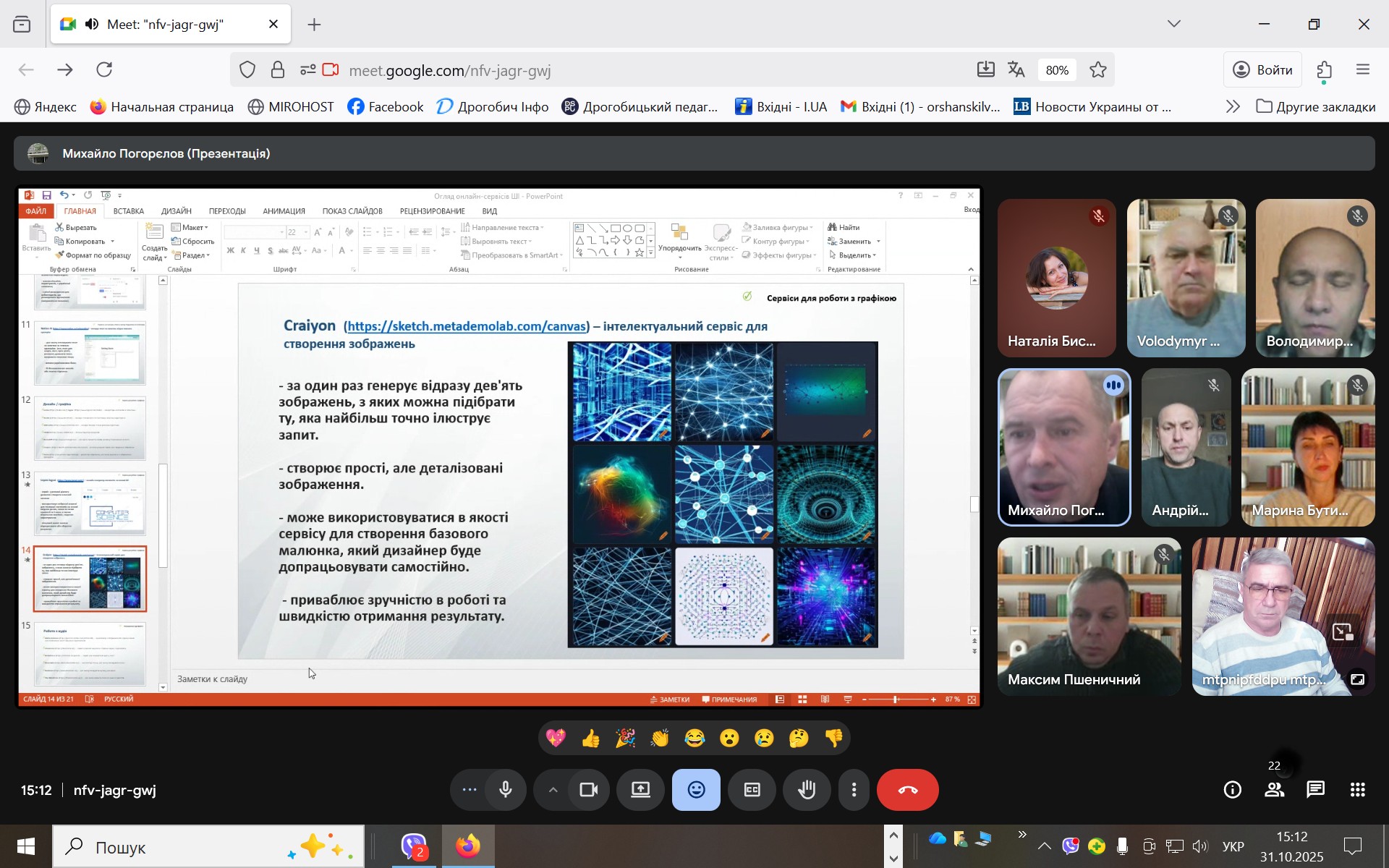Toggle closed captions button
The width and height of the screenshot is (1389, 868).
[752, 790]
